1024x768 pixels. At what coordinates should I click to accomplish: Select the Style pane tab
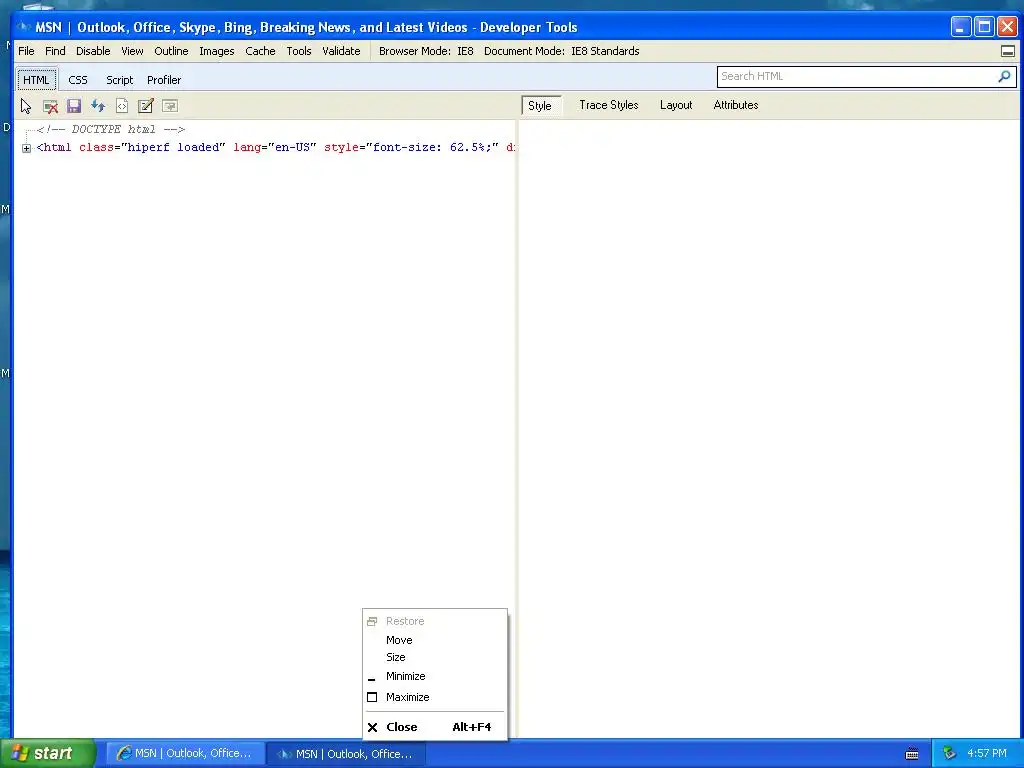pyautogui.click(x=540, y=105)
